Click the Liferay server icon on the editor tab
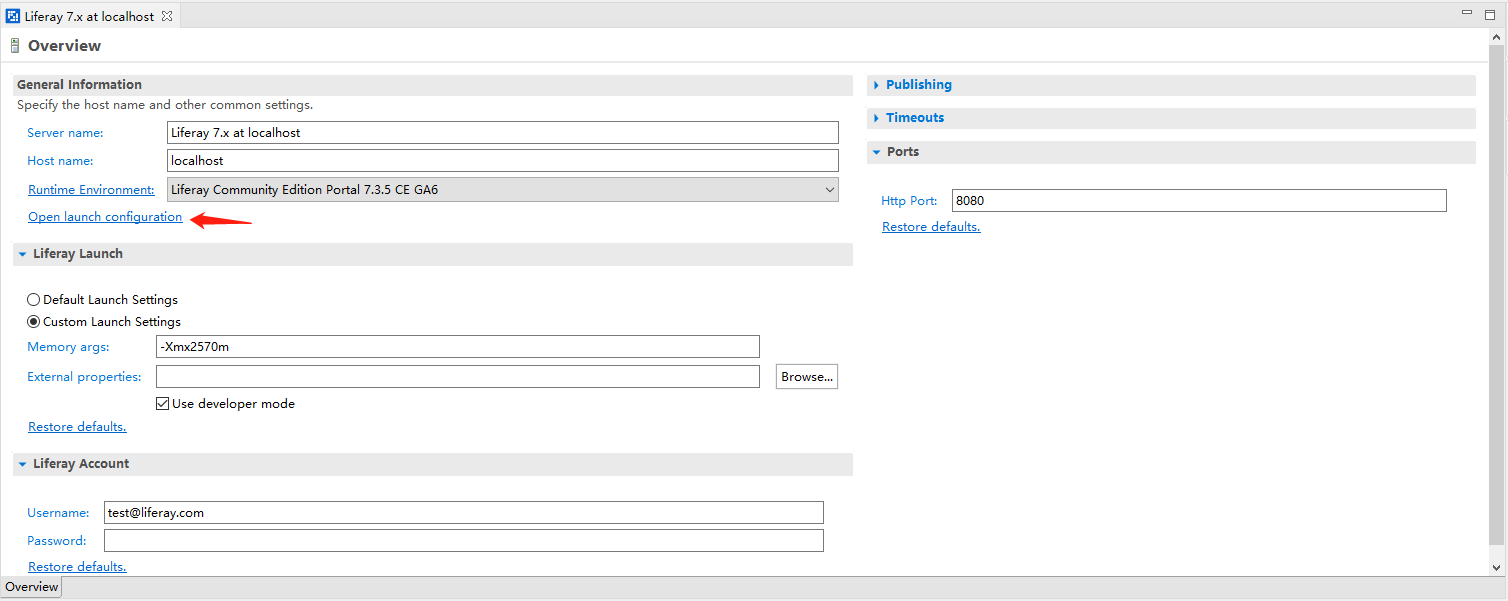Screen dimensions: 1508x601 pyautogui.click(x=13, y=17)
